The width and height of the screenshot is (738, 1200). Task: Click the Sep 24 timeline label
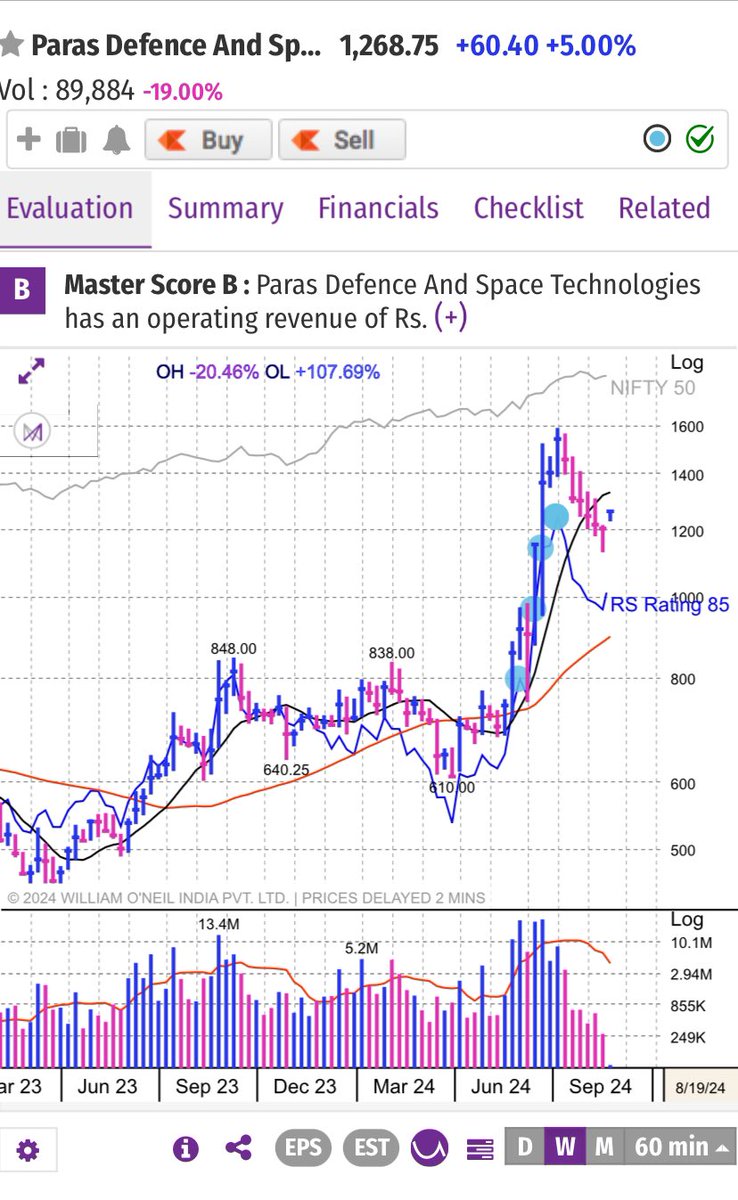pyautogui.click(x=600, y=1086)
